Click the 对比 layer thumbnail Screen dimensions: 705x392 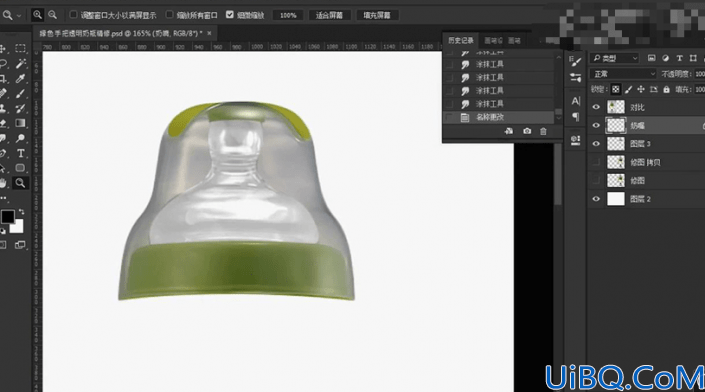tap(616, 107)
